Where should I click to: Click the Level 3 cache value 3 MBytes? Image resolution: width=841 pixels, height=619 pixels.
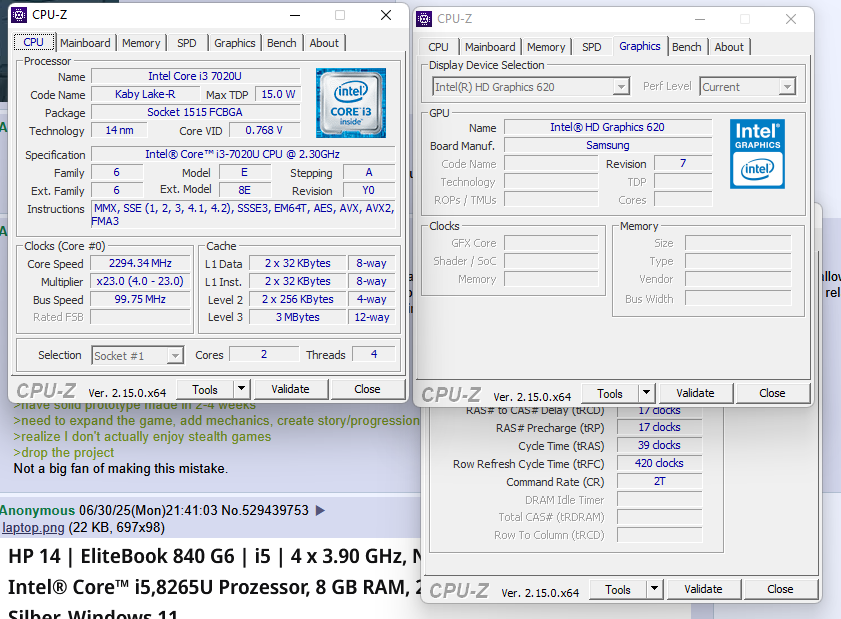click(x=298, y=317)
